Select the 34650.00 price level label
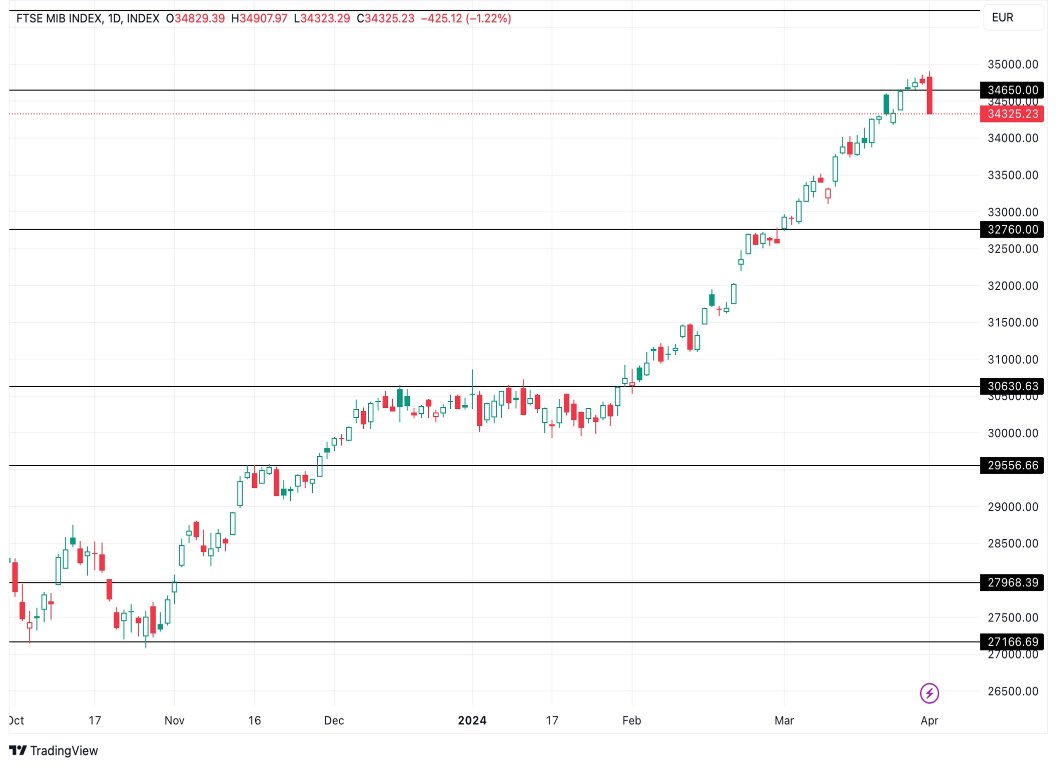This screenshot has width=1056, height=768. [x=1010, y=90]
